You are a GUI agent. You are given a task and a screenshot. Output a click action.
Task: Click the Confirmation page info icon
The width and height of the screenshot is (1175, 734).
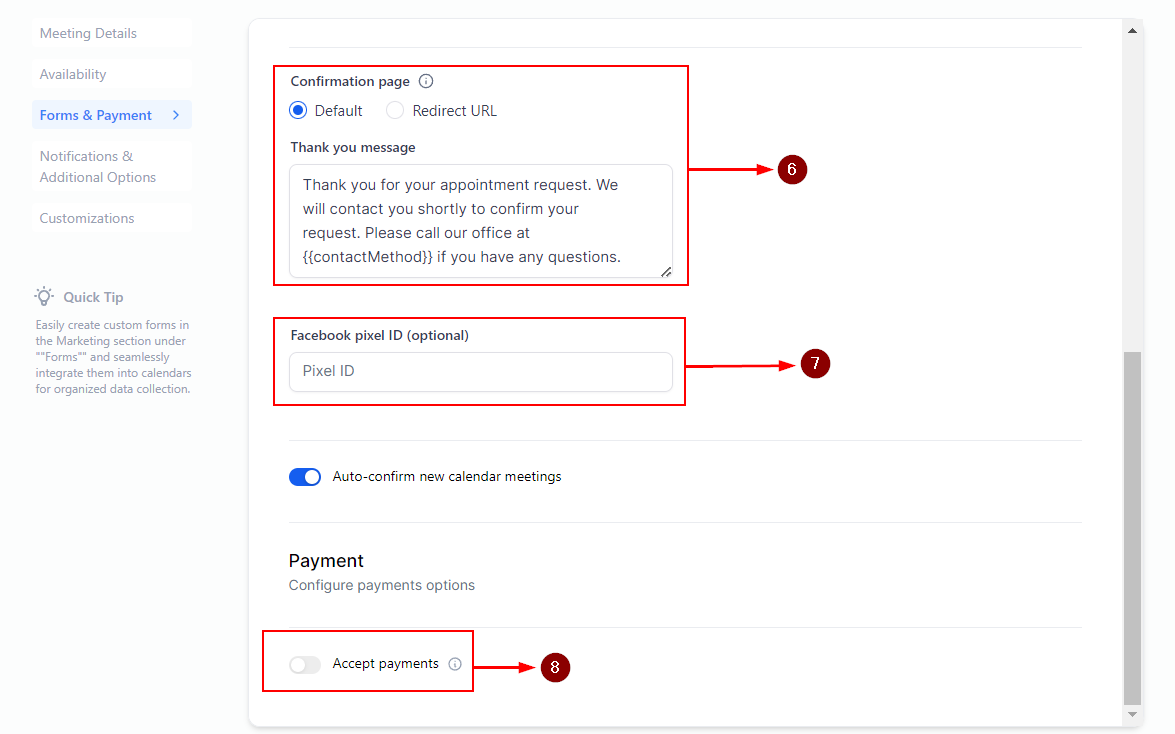(426, 82)
